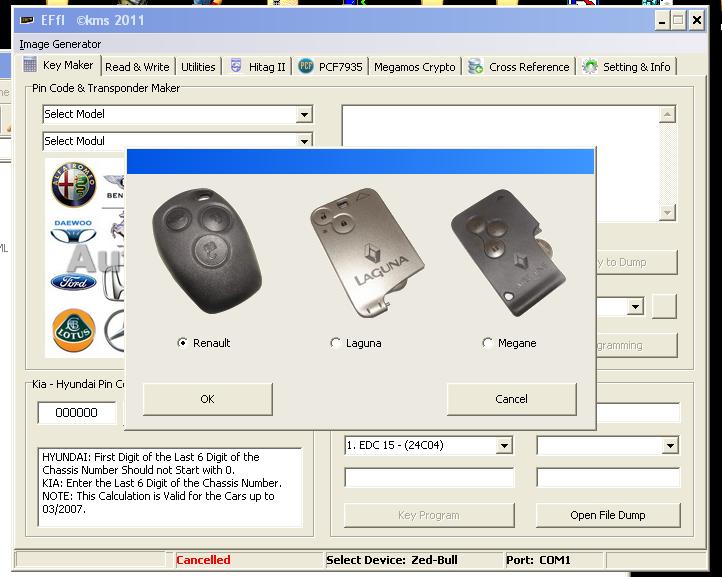
Task: Choose the Megane radio option
Action: tap(487, 343)
